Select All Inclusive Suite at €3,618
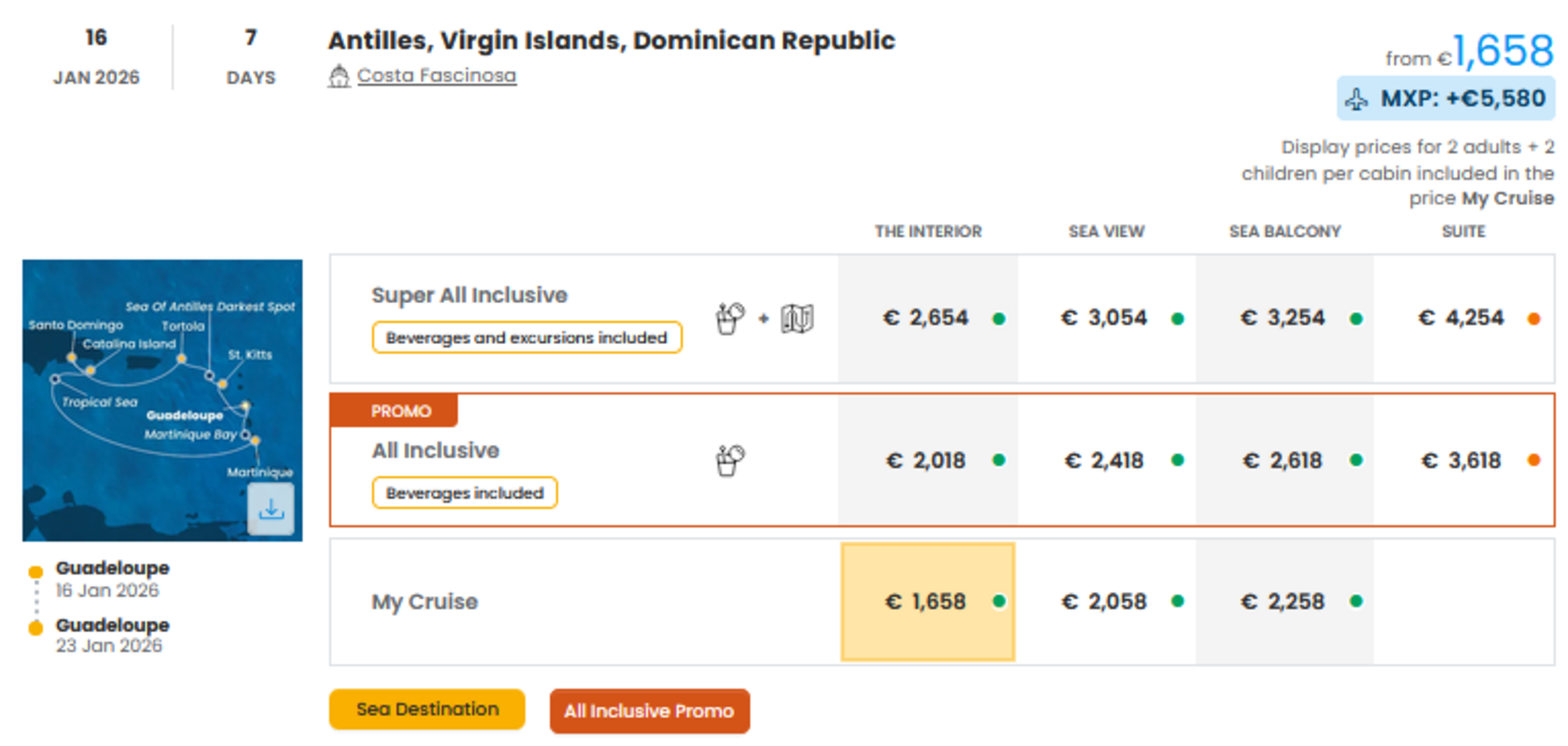This screenshot has height=746, width=1568. coord(1462,460)
